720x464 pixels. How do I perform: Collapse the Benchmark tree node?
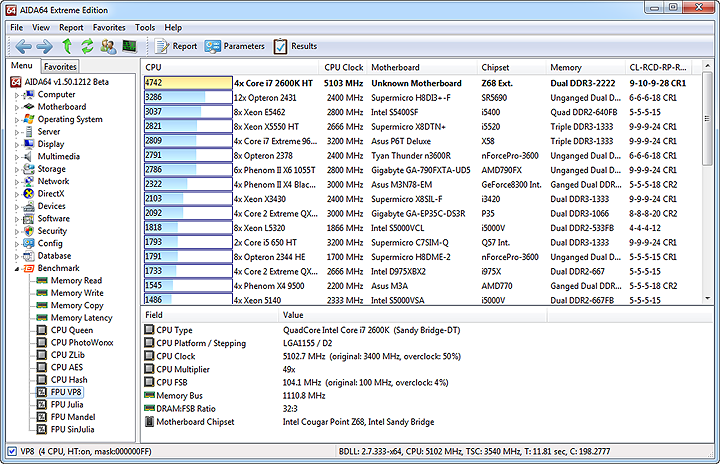[17, 269]
